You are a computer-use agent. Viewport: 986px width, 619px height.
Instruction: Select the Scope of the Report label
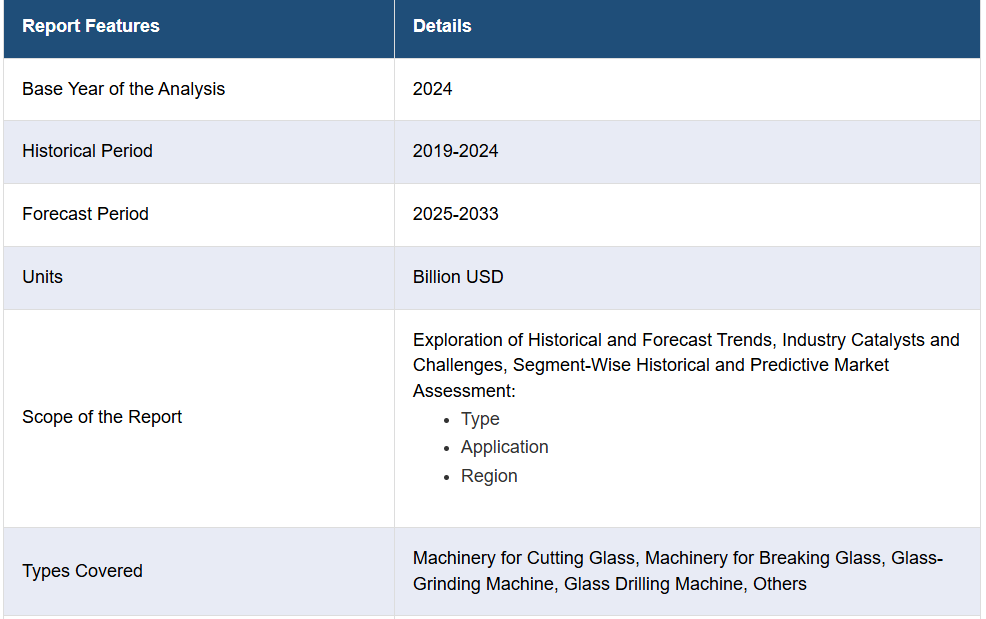pos(102,417)
